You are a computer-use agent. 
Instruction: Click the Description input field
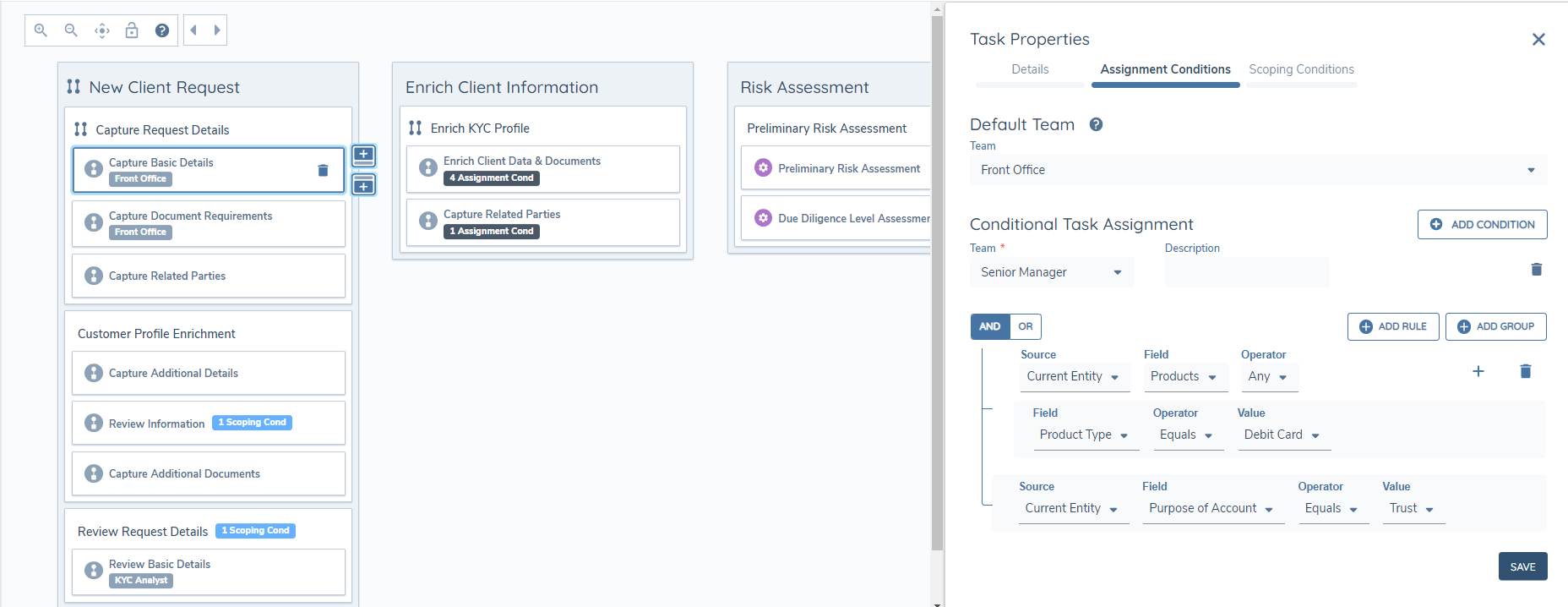(1246, 272)
